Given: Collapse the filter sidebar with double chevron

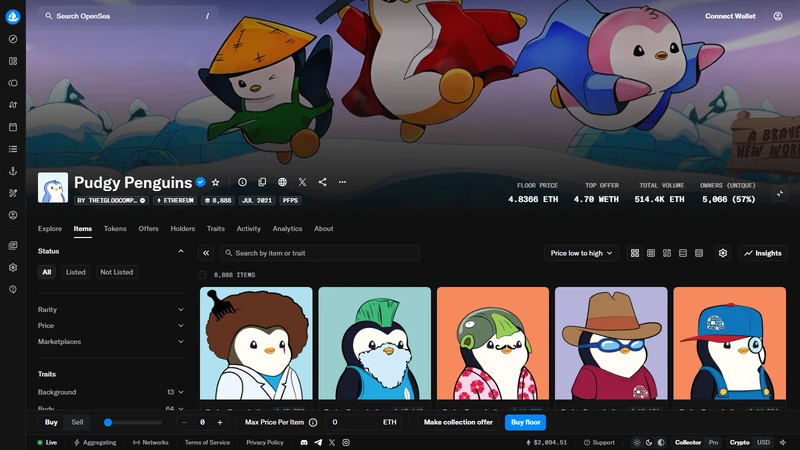Looking at the screenshot, I should tap(206, 253).
